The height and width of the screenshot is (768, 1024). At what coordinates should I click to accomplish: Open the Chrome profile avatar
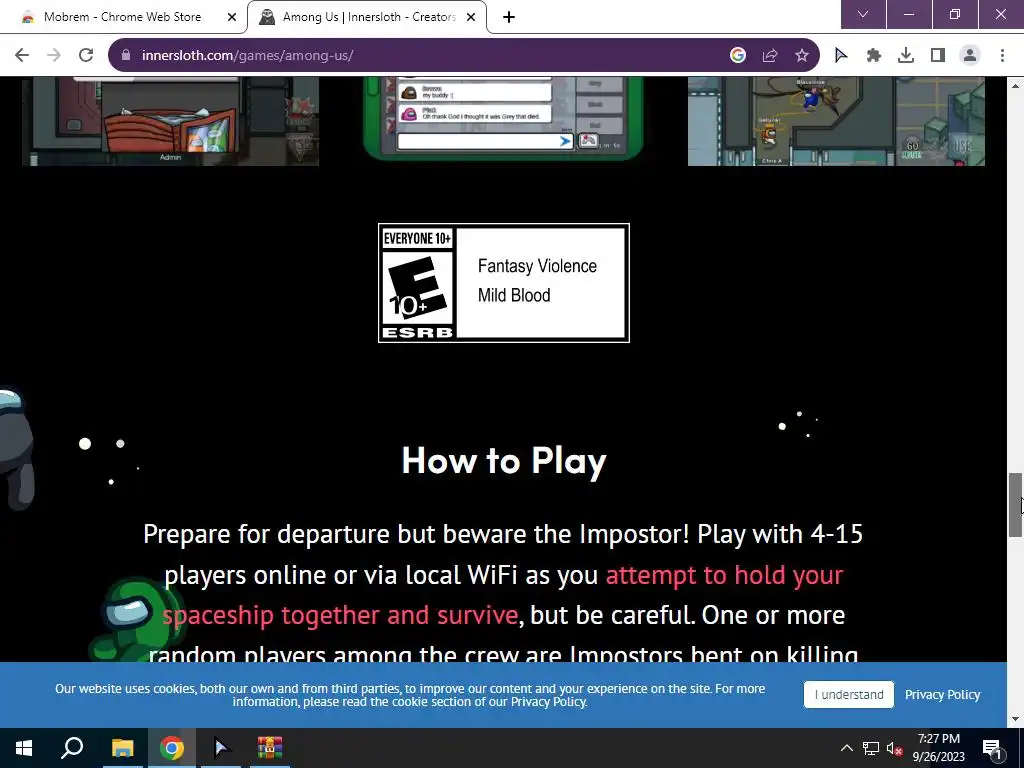970,56
